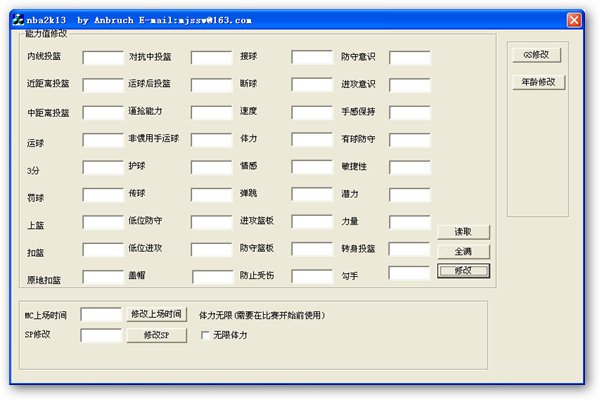Image resolution: width=600 pixels, height=400 pixels.
Task: Click the 修改 button beside 勾手 field
Action: click(x=463, y=271)
